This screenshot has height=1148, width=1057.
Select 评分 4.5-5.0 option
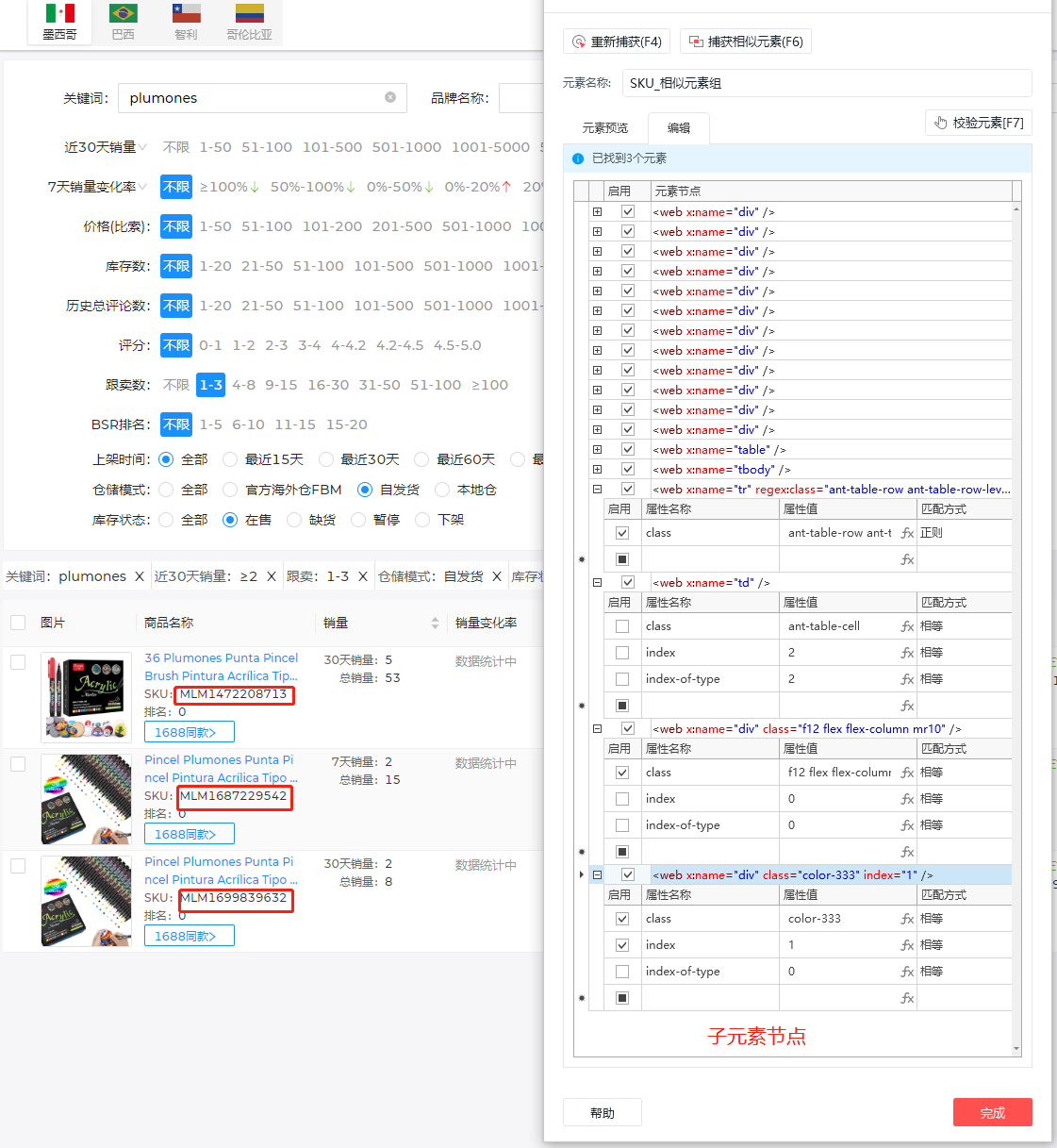point(457,345)
